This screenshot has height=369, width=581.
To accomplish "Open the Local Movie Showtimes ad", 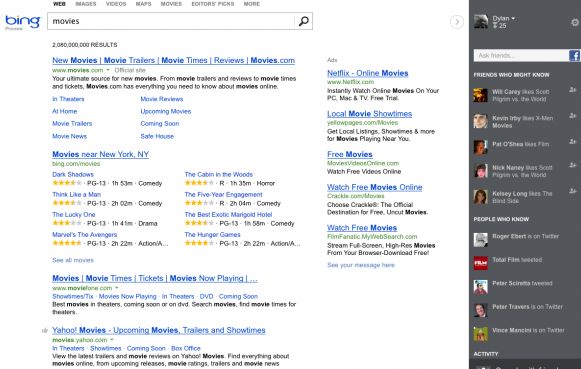I will click(x=369, y=114).
